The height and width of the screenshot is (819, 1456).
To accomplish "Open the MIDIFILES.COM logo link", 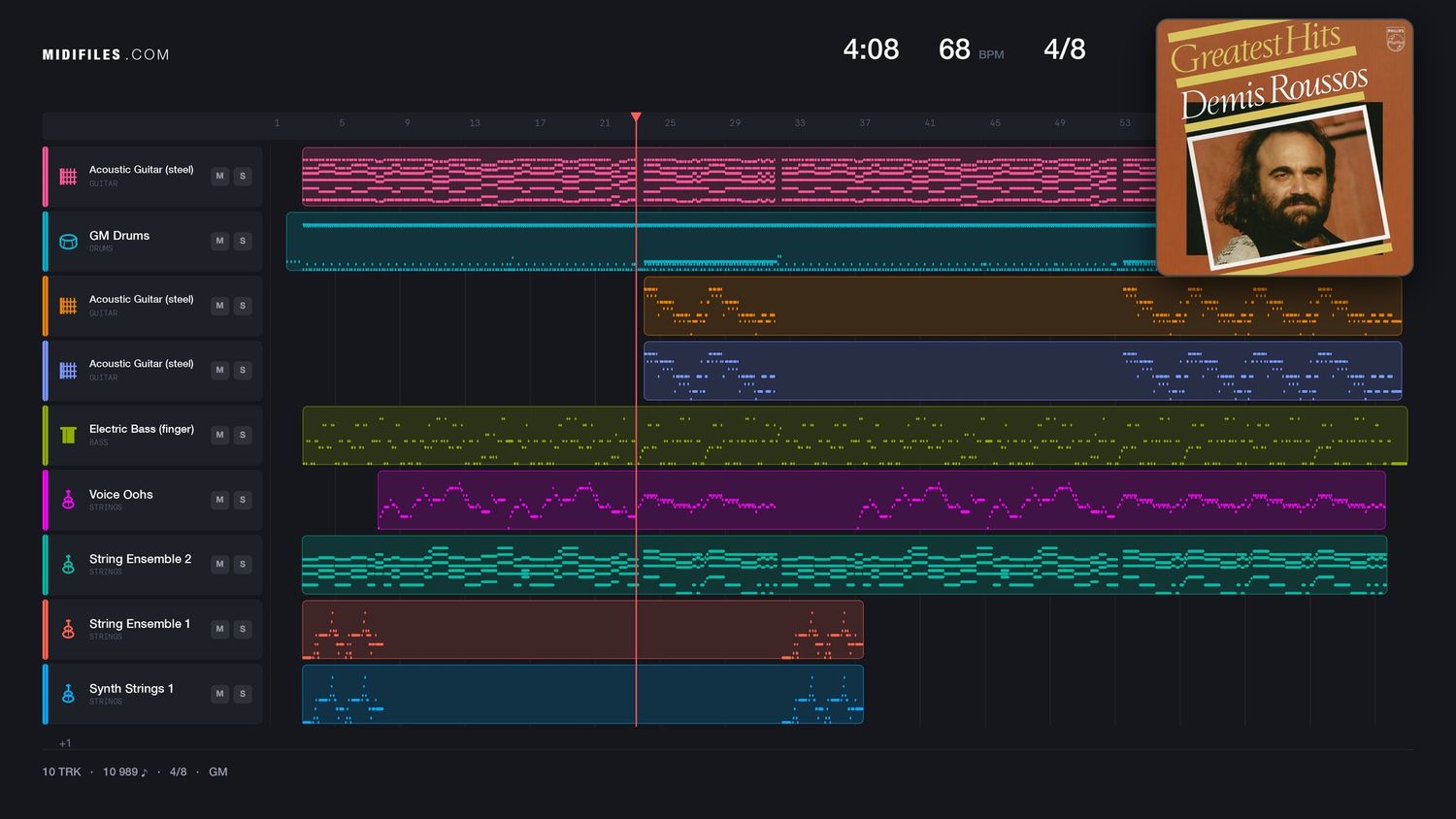I will point(106,55).
